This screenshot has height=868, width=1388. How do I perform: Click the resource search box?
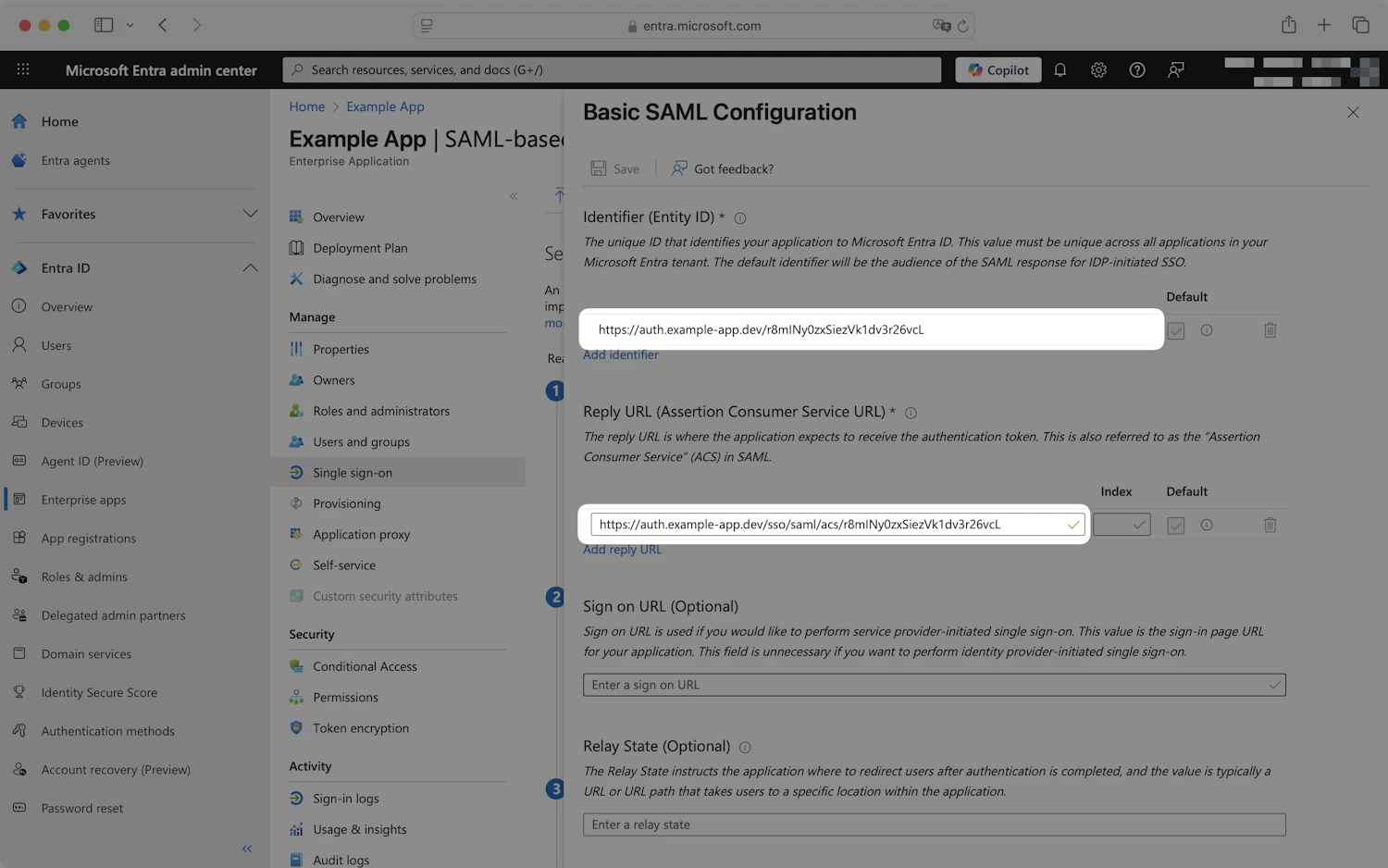pyautogui.click(x=612, y=69)
